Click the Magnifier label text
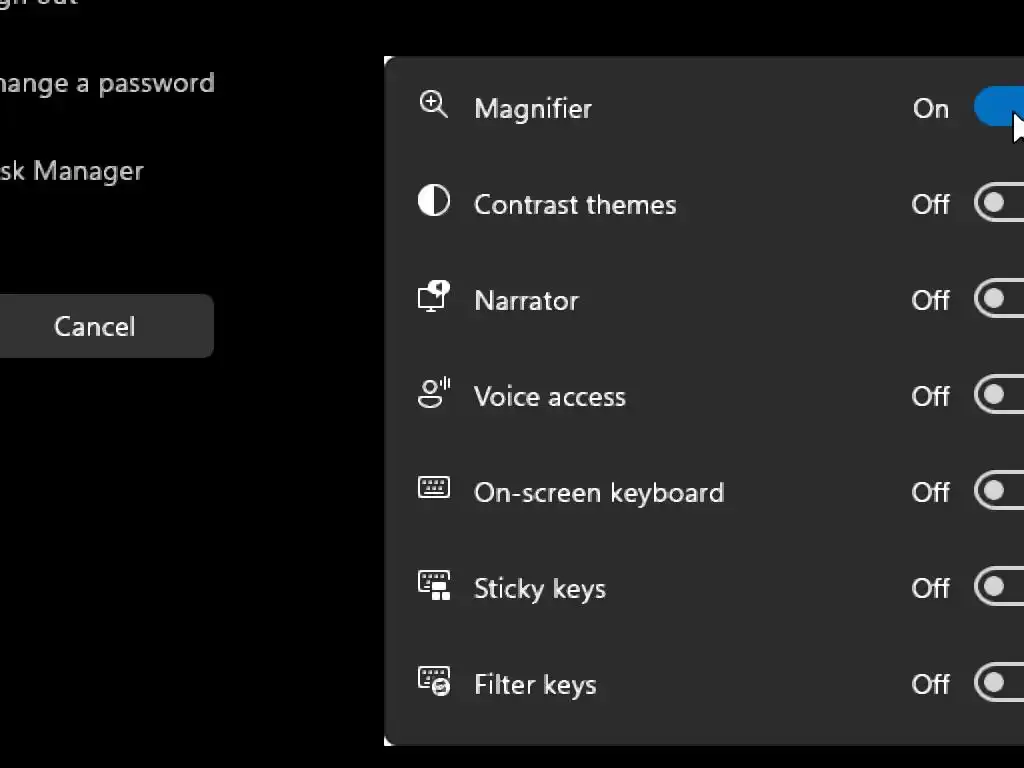The image size is (1024, 768). coord(533,108)
